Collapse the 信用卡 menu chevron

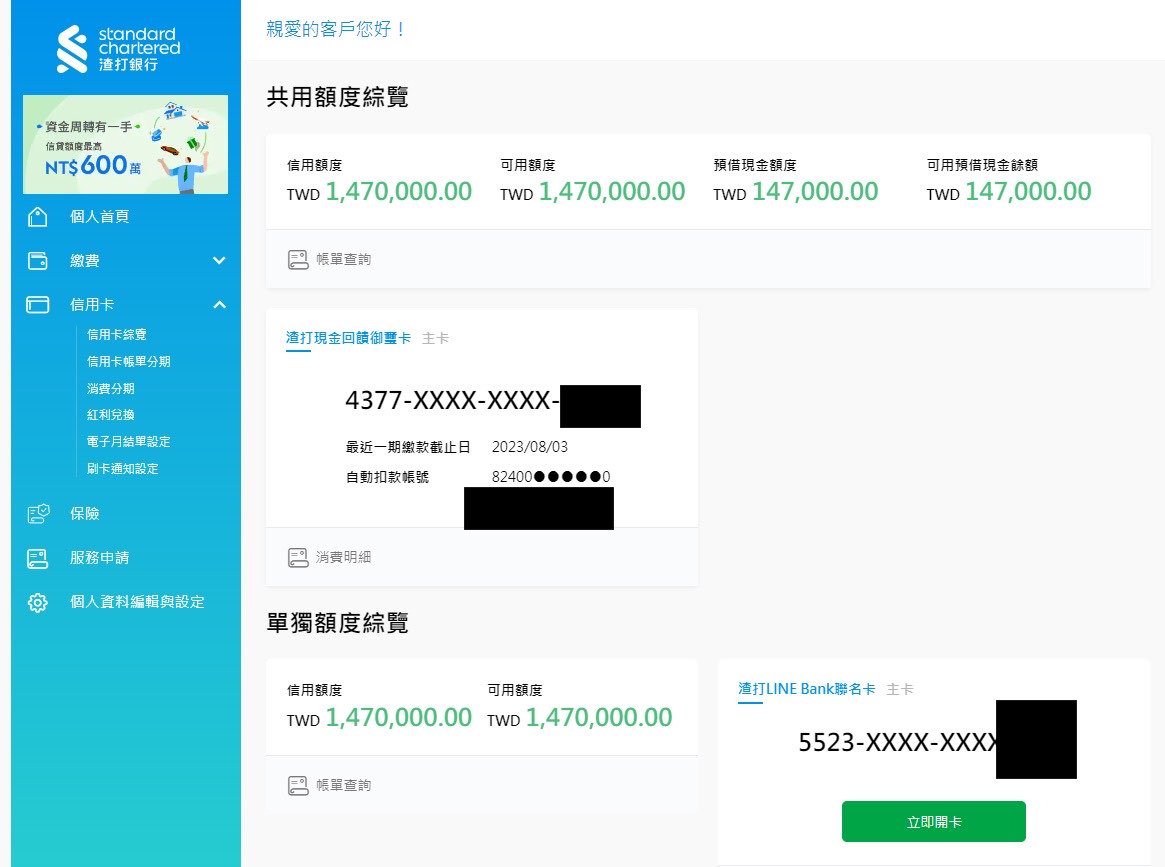tap(220, 305)
